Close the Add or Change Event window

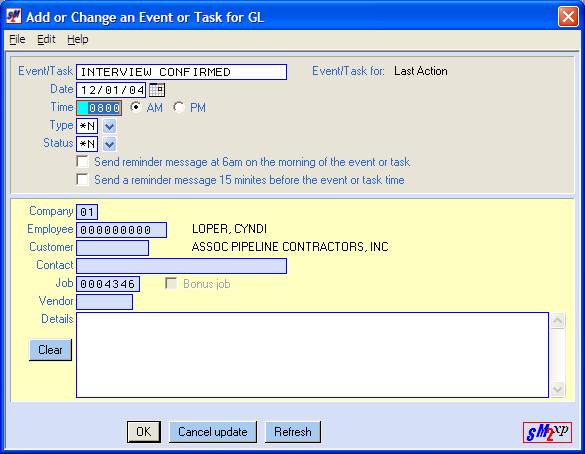[568, 17]
